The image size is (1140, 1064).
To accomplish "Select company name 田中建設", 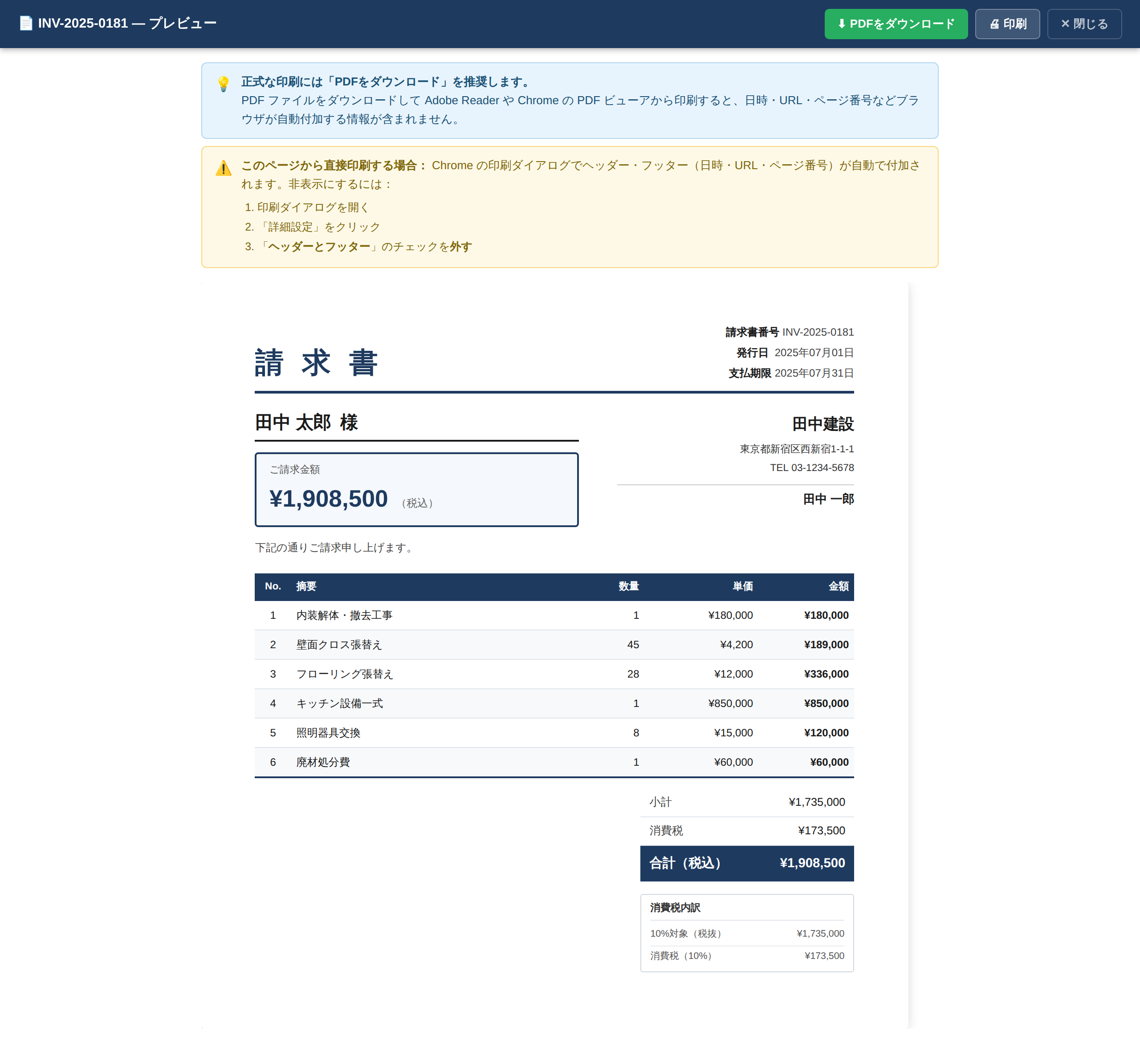I will (x=822, y=424).
